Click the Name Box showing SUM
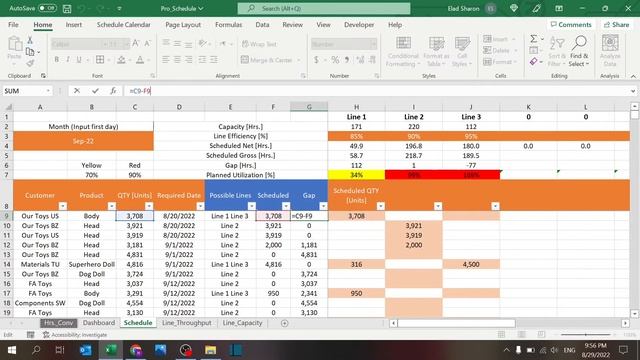Image resolution: width=640 pixels, height=360 pixels. (x=24, y=91)
